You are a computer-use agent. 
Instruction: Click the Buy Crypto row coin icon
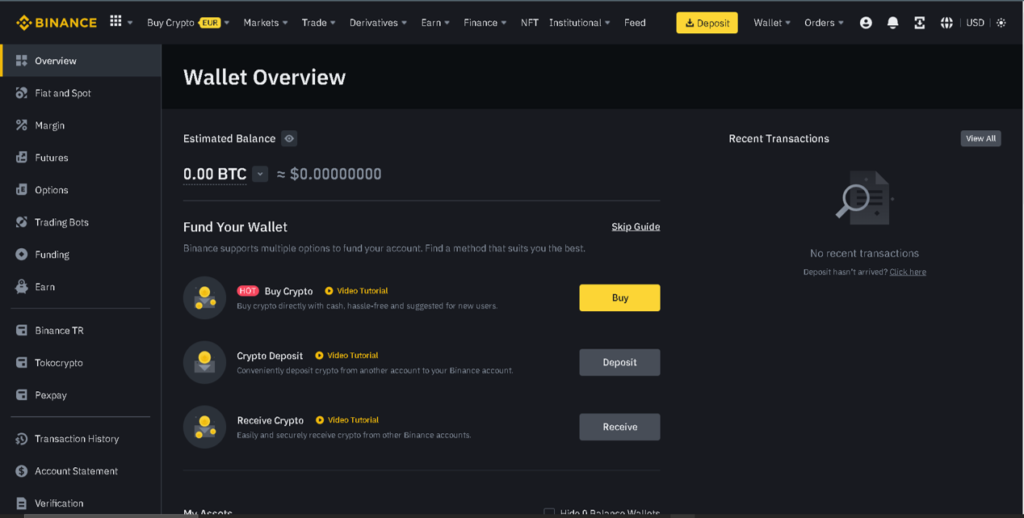(x=204, y=298)
